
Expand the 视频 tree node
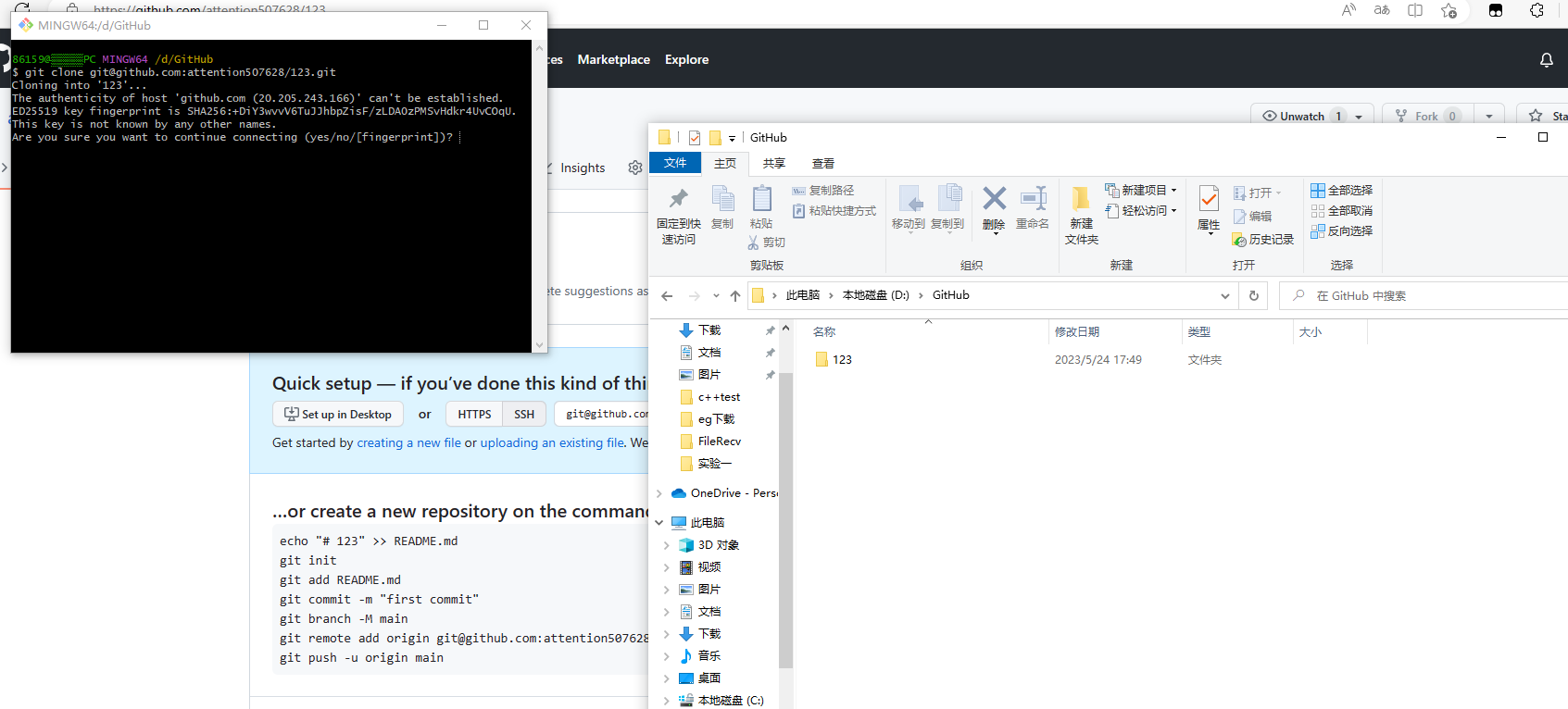(667, 567)
